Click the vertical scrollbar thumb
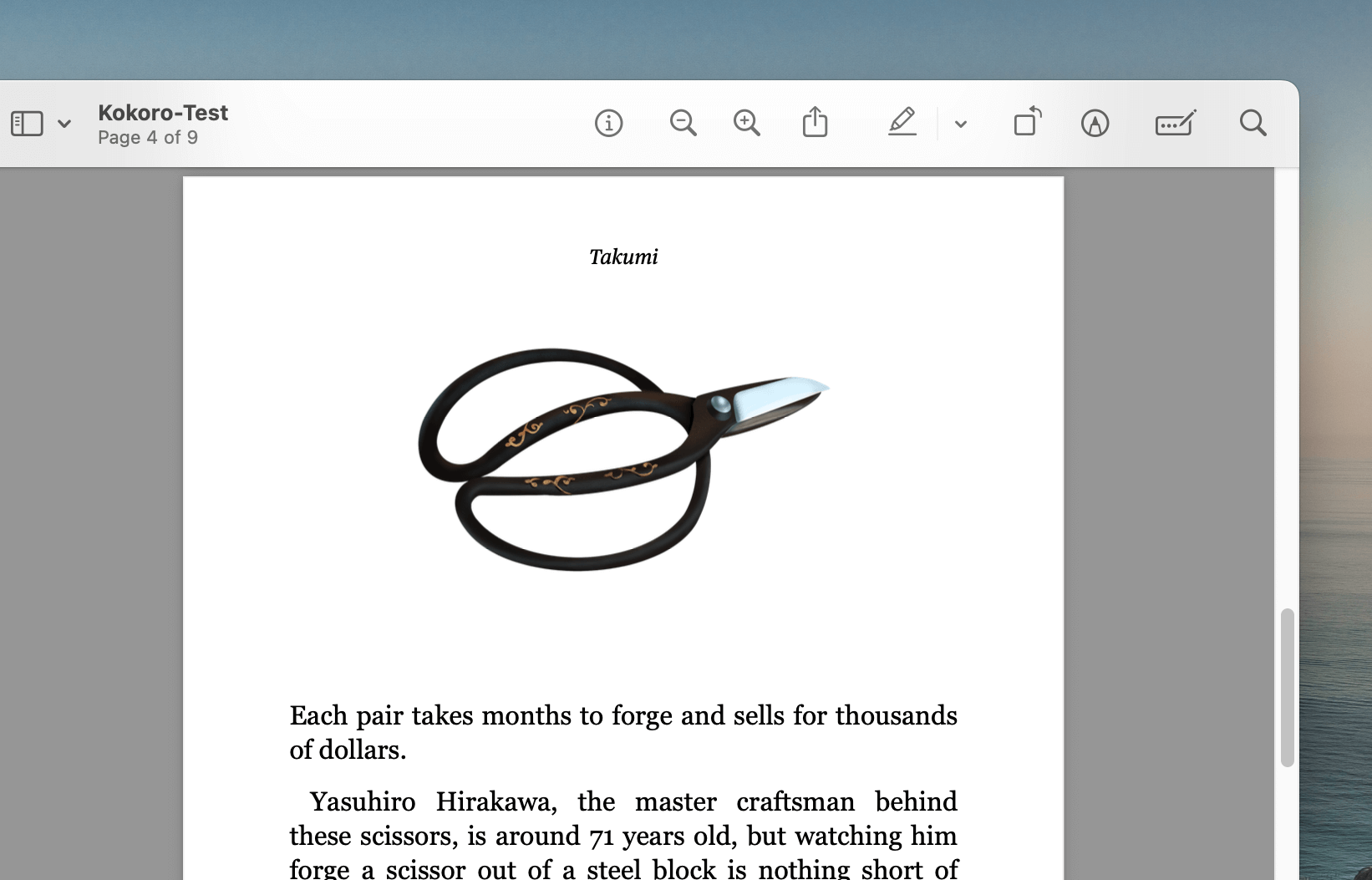The width and height of the screenshot is (1372, 880). (1287, 687)
